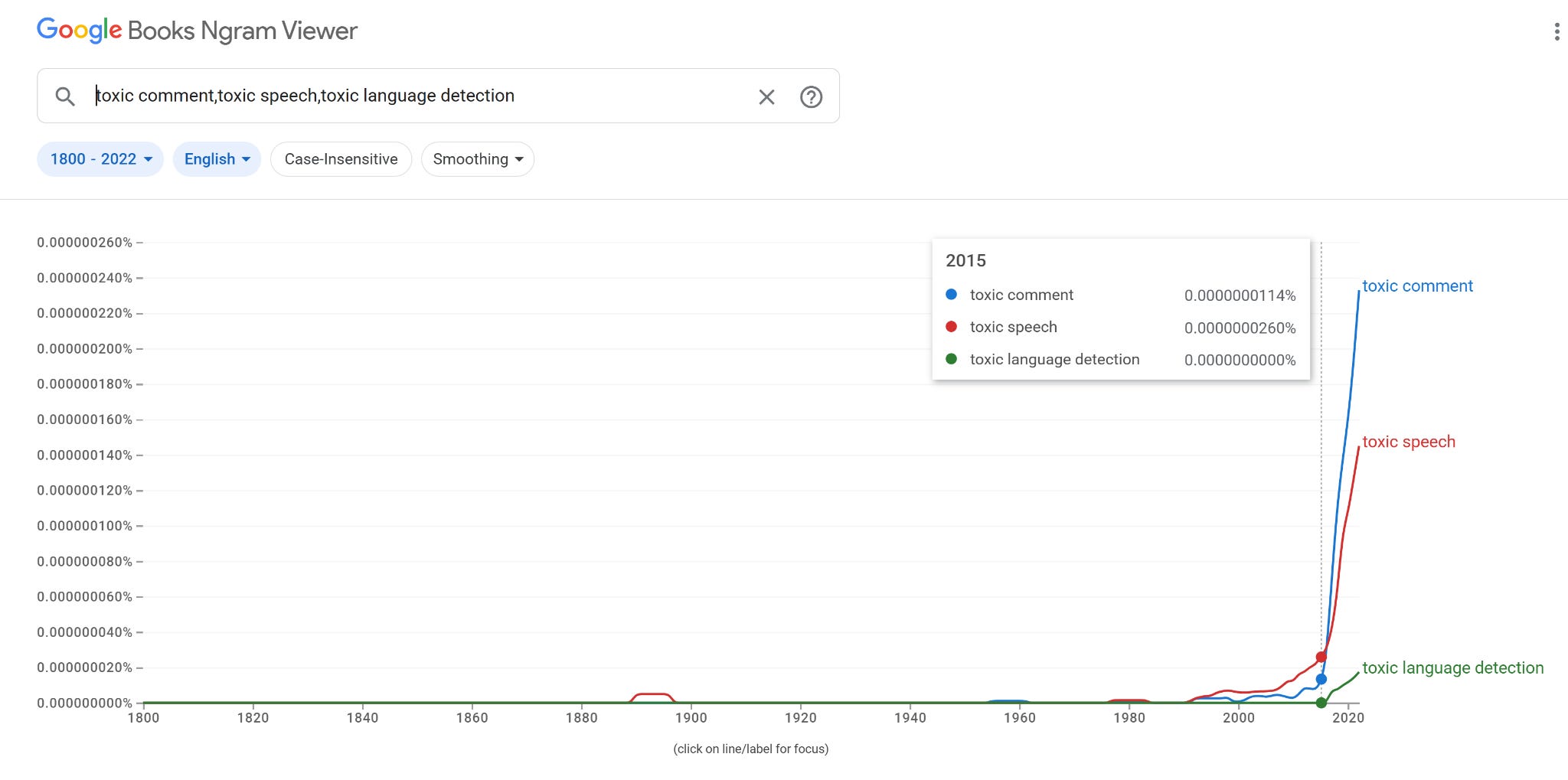Open the 1800 - 2022 year range dropdown
Screen dimensions: 1568x780
[x=100, y=159]
